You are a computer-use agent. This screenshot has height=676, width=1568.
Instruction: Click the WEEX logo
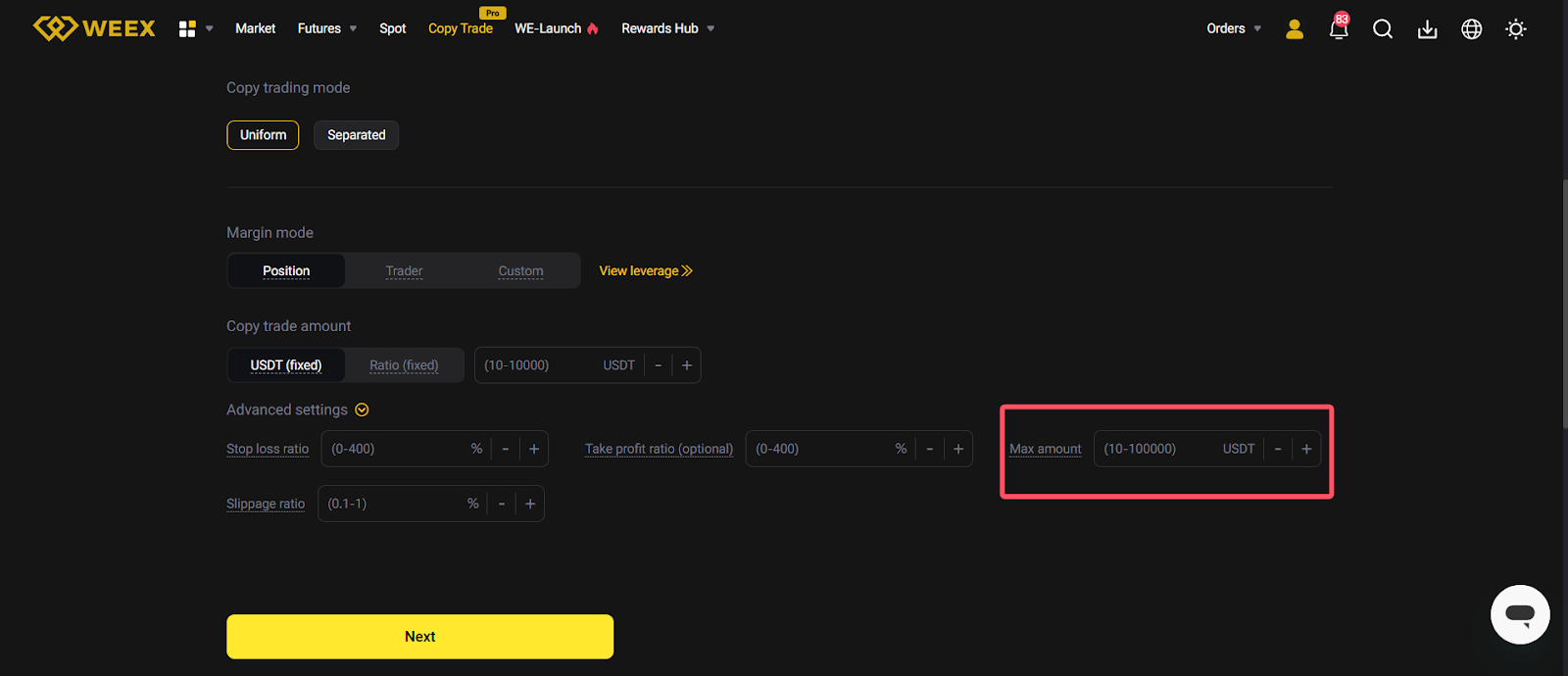click(94, 28)
